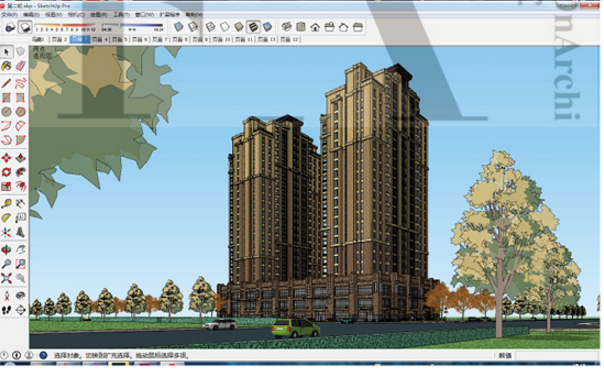This screenshot has width=604, height=369.
Task: Select the Line pencil tool
Action: coord(7,83)
